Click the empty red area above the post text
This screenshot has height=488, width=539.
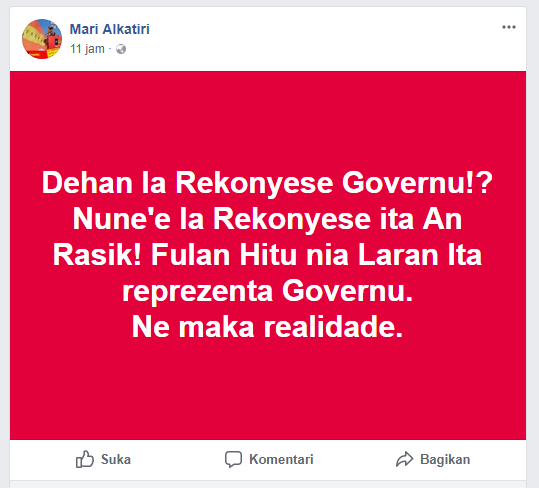[x=268, y=117]
